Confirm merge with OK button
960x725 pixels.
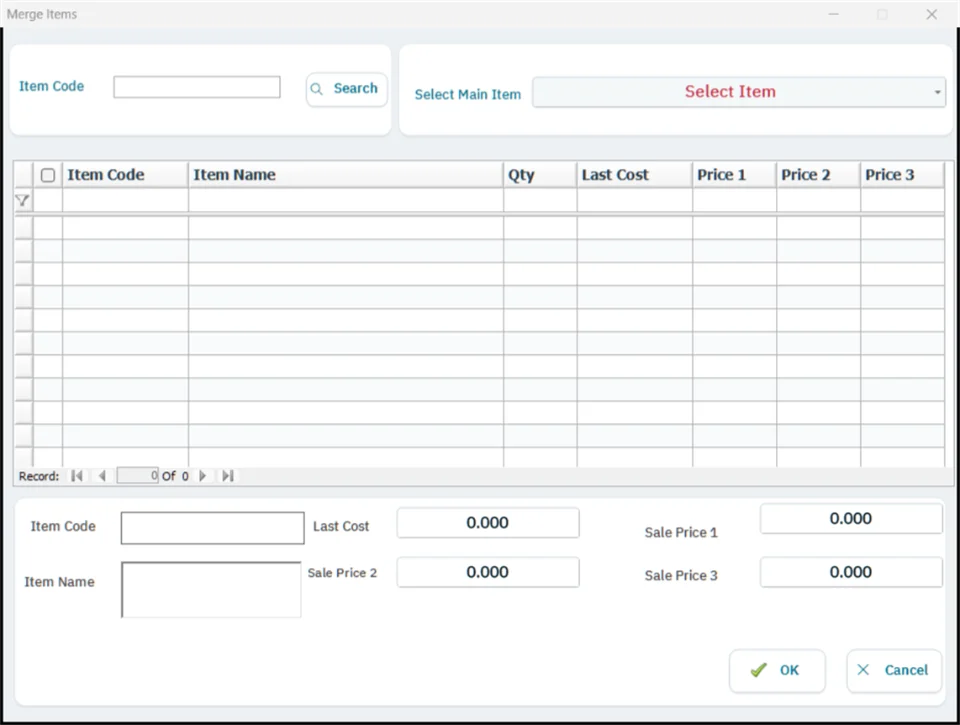click(x=777, y=671)
